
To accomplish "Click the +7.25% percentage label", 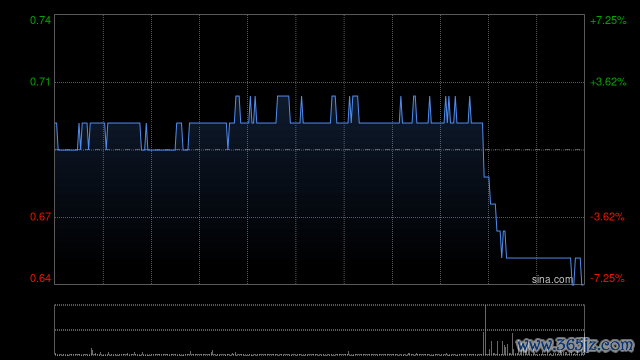I will click(x=608, y=20).
